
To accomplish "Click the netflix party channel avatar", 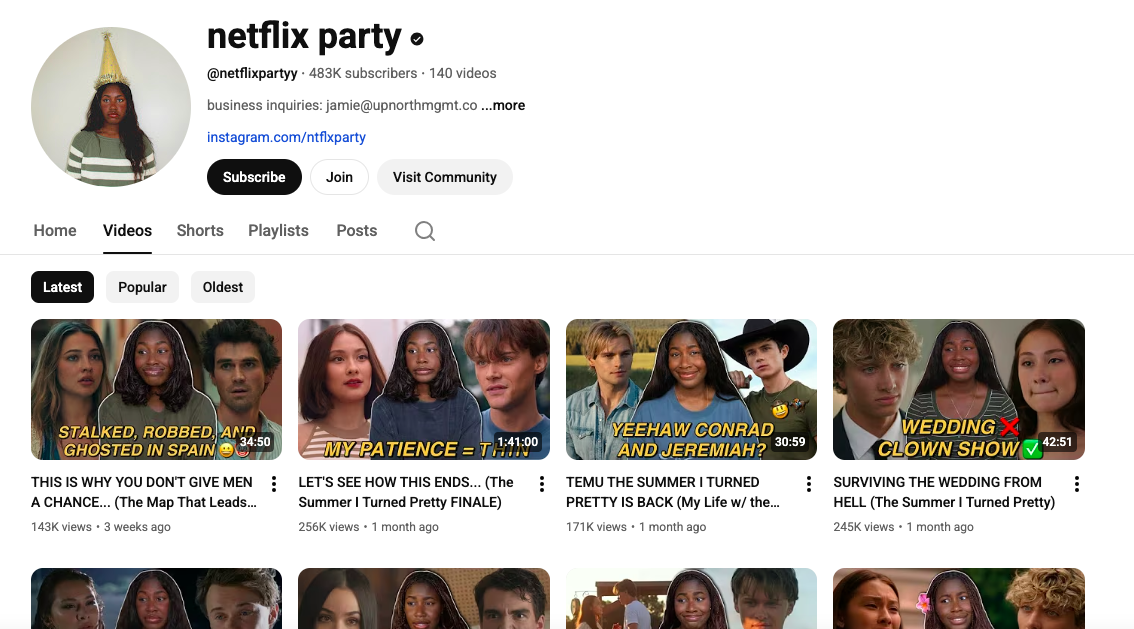I will (x=111, y=108).
